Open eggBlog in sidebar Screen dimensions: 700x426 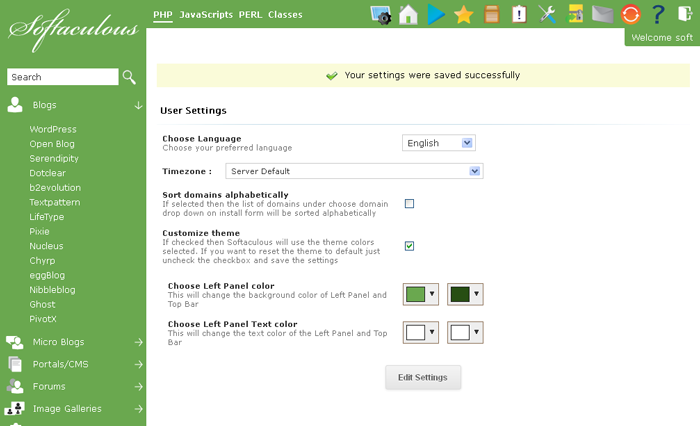[47, 276]
